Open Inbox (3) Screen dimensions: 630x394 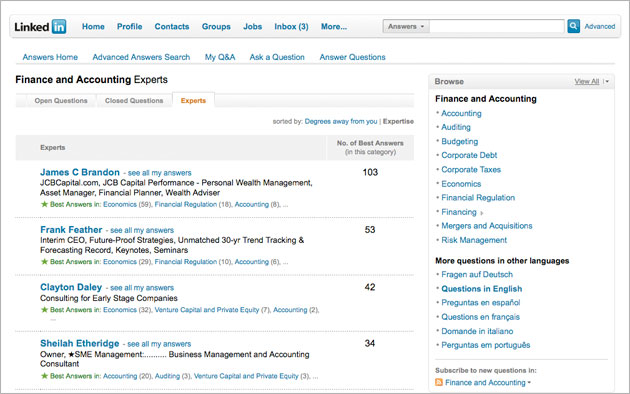pos(291,27)
